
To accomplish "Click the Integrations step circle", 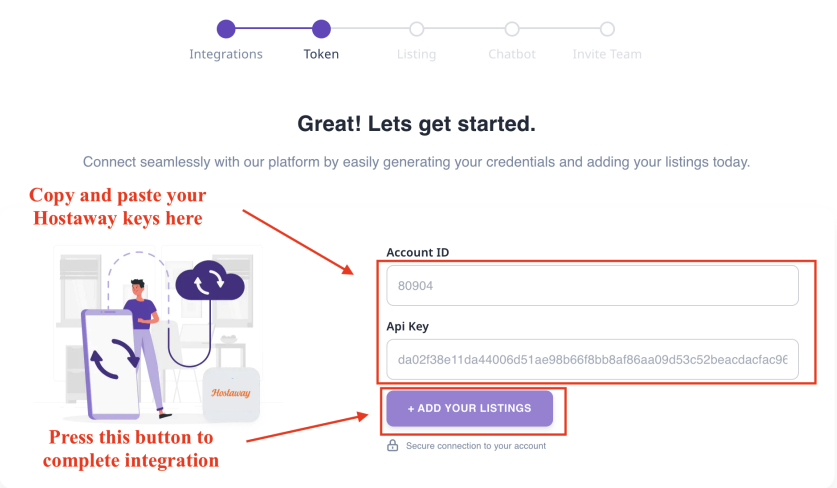I will pos(226,29).
